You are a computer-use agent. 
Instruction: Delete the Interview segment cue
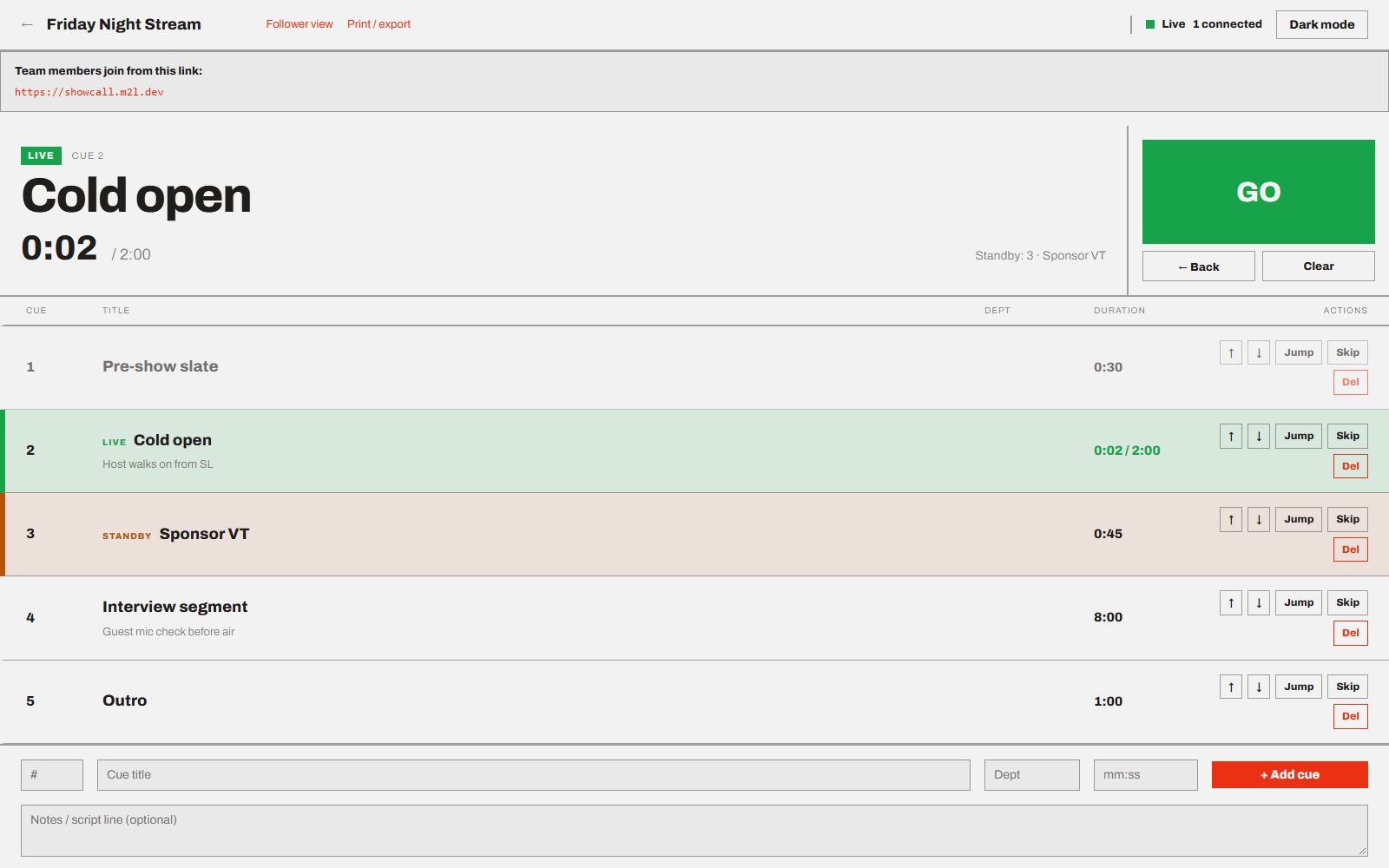tap(1351, 633)
